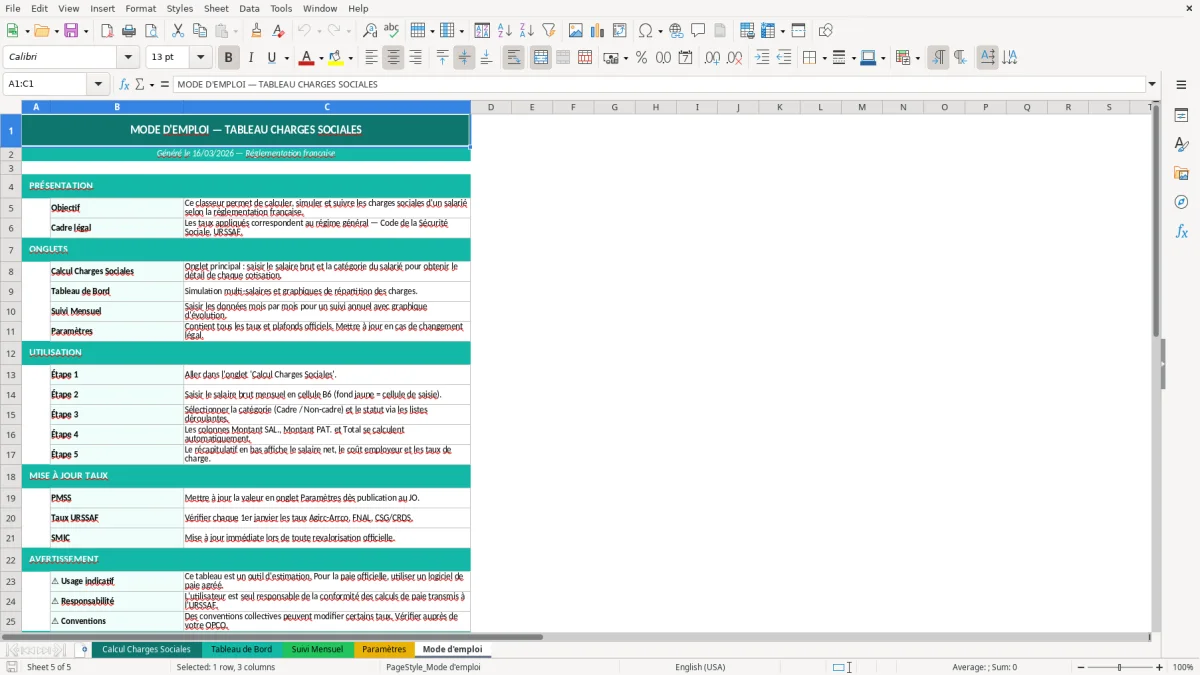The height and width of the screenshot is (675, 1200).
Task: Click the zoom in plus button
Action: 1160,667
